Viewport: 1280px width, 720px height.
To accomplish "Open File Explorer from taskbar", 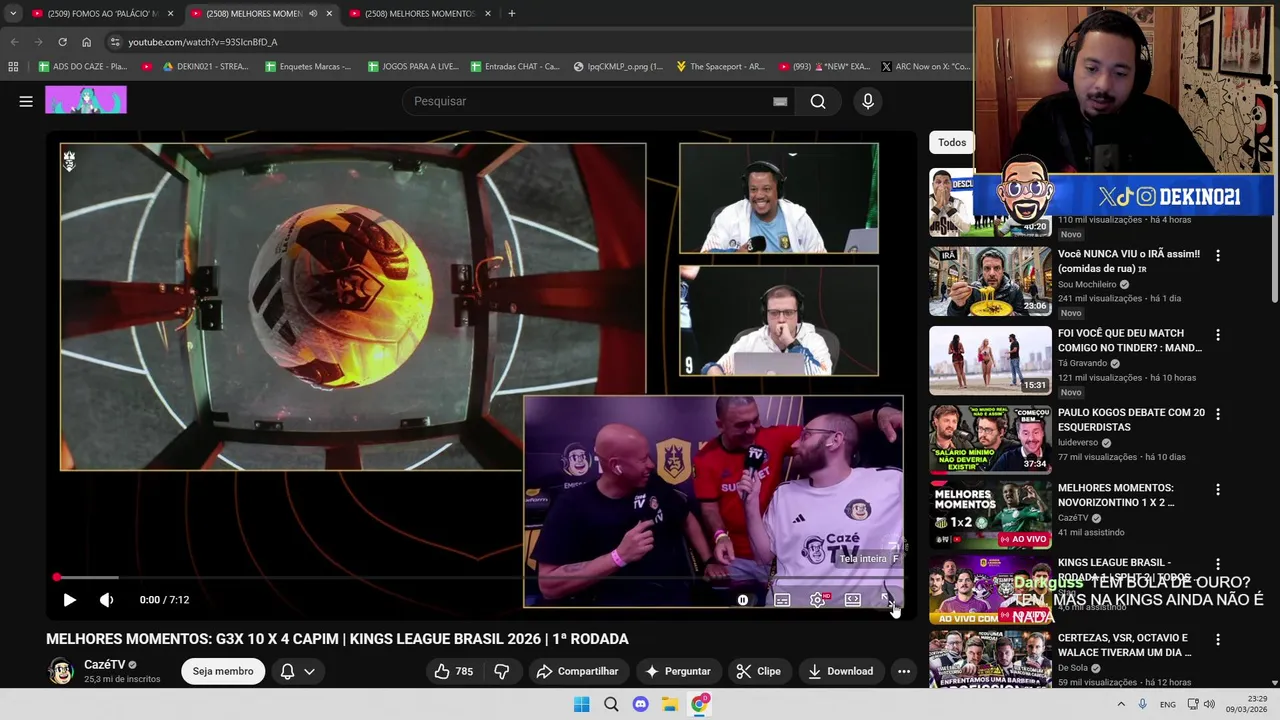I will pos(670,704).
